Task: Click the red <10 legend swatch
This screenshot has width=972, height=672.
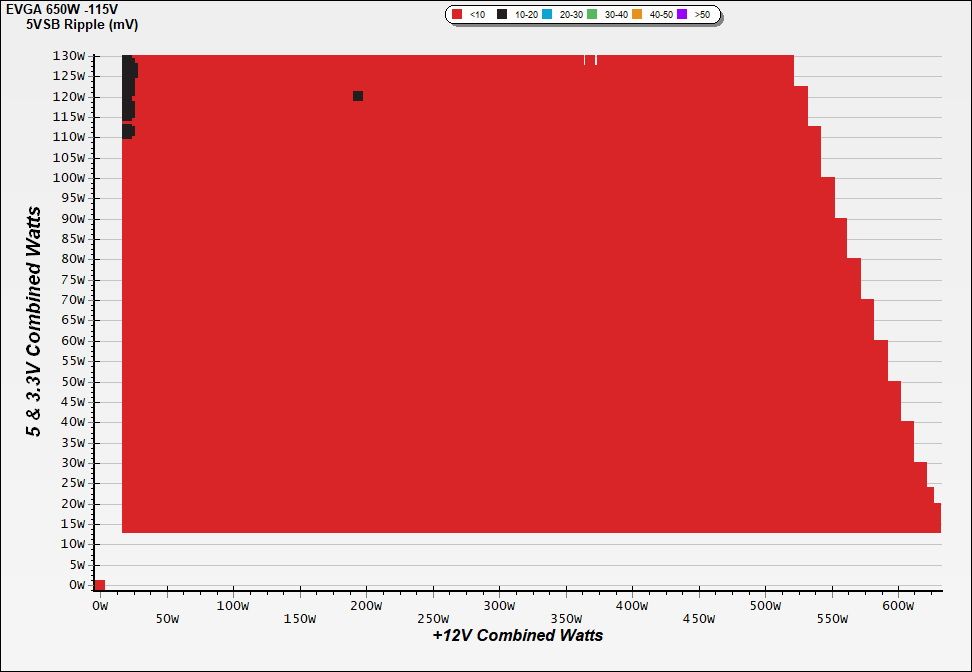Action: [x=457, y=14]
